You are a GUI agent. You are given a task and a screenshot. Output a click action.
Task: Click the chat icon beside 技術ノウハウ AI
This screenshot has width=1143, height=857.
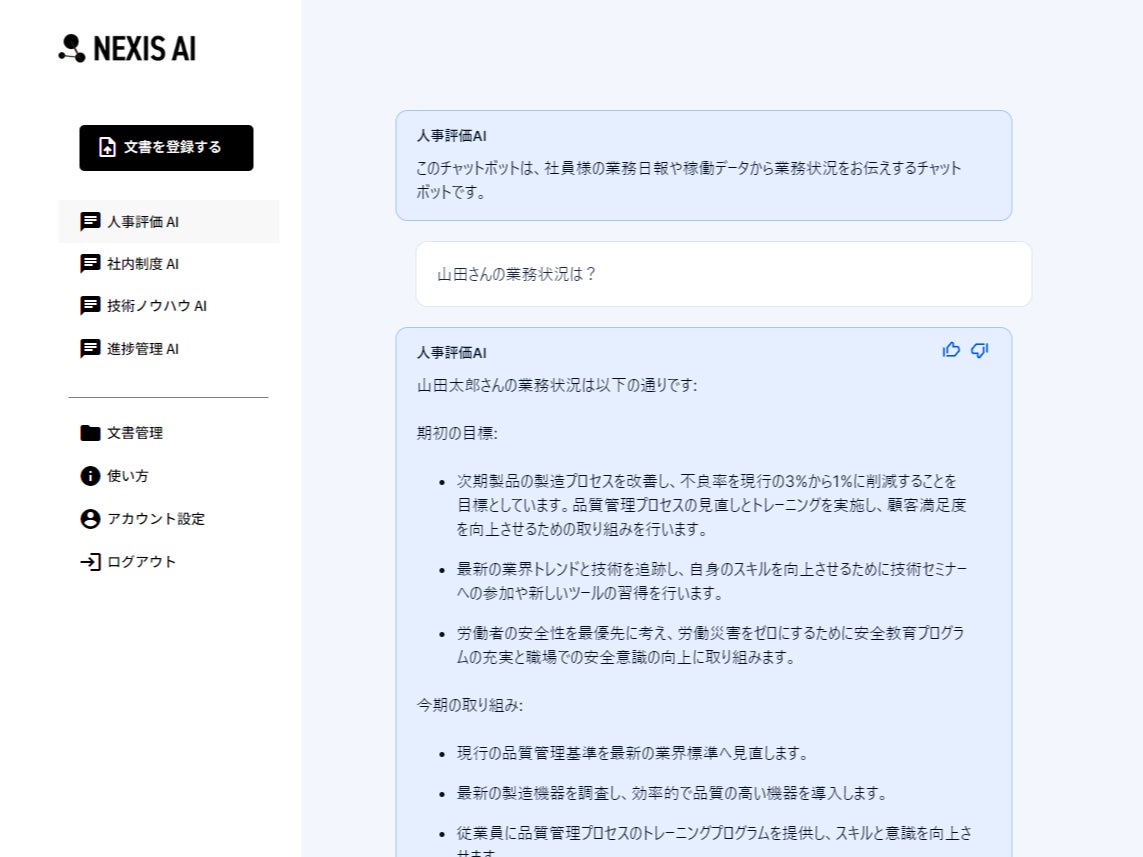click(90, 306)
